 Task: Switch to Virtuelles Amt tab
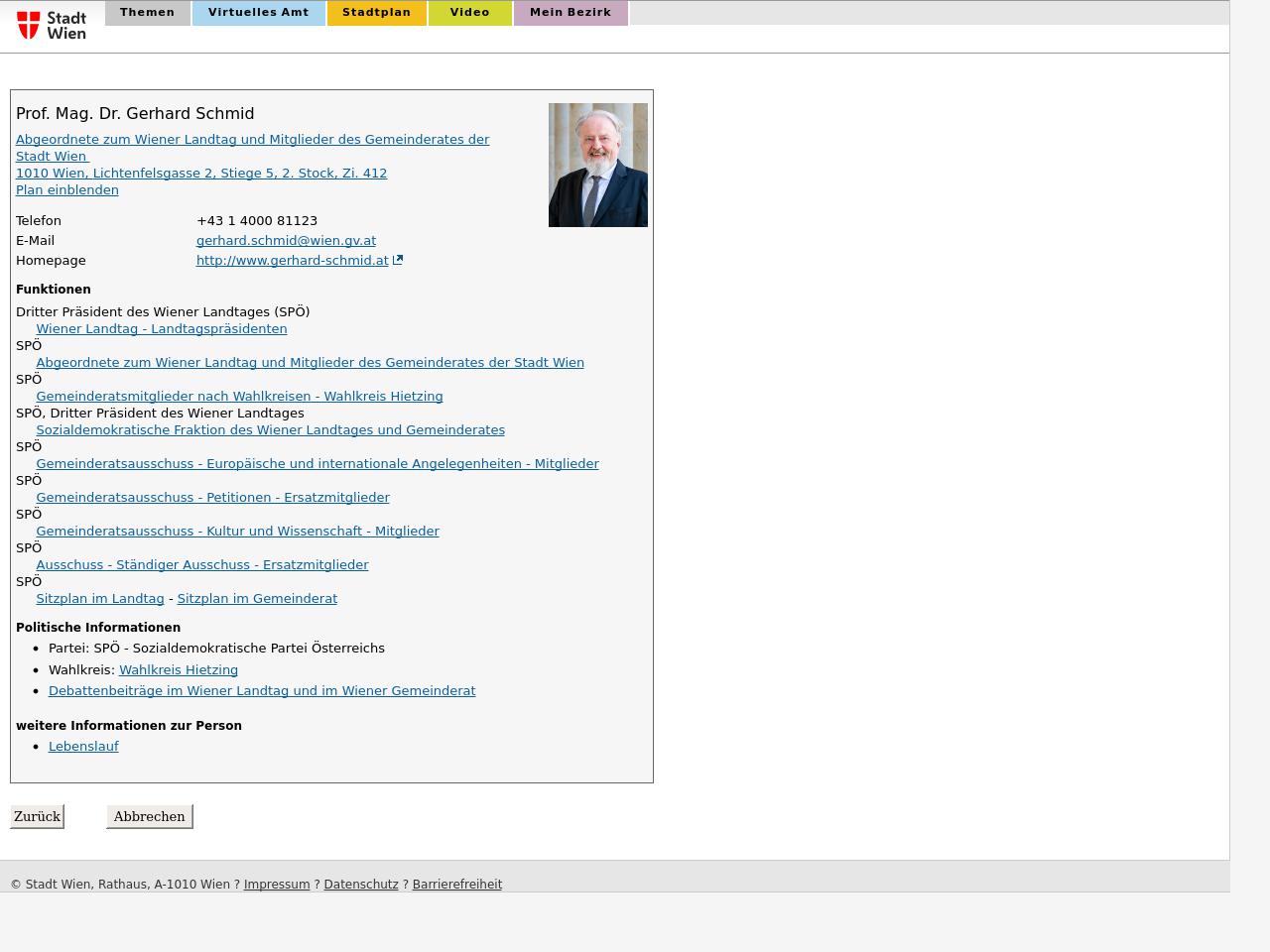(x=258, y=13)
